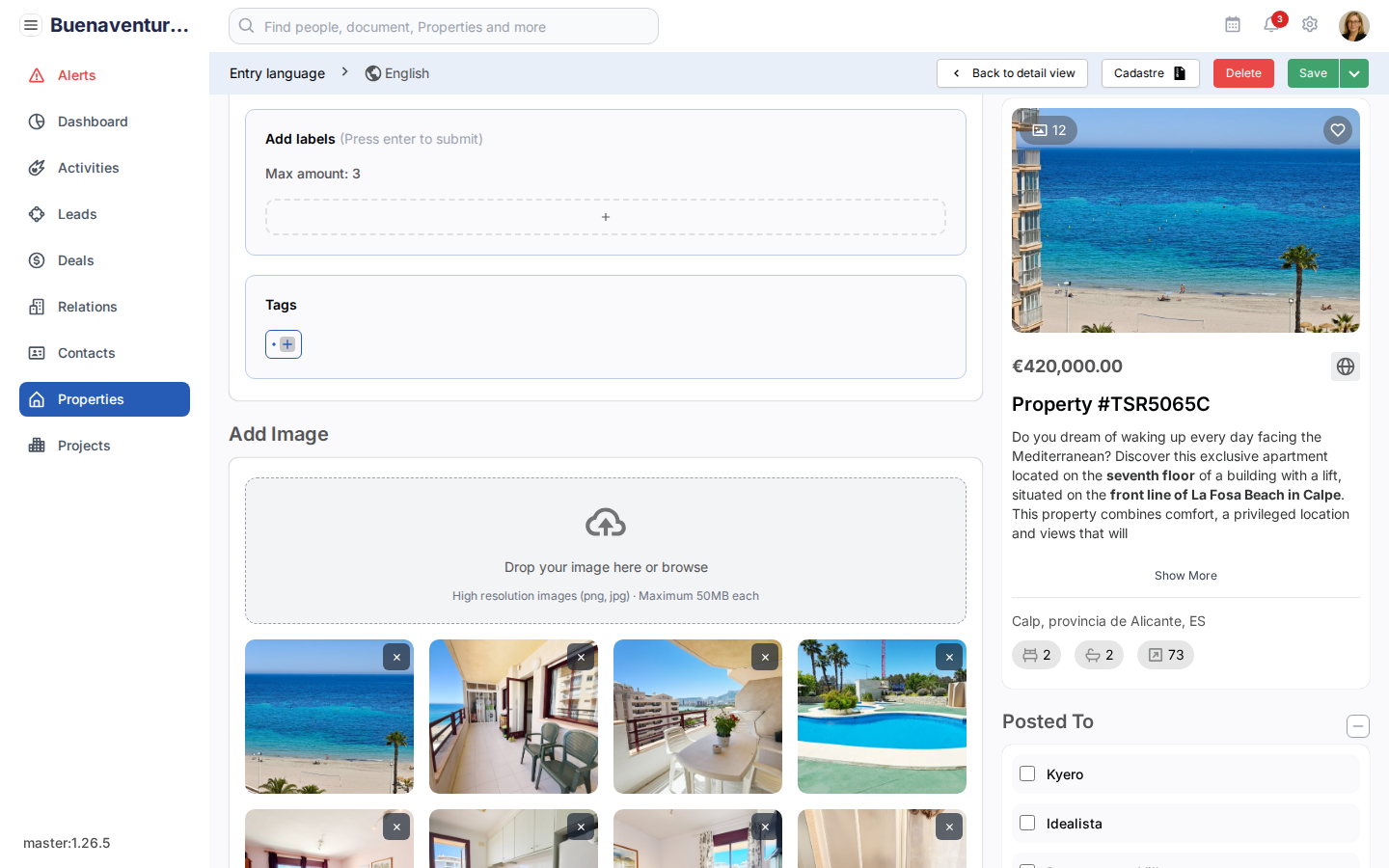This screenshot has height=868, width=1389.
Task: Collapse the Posted To section
Action: pyautogui.click(x=1357, y=726)
